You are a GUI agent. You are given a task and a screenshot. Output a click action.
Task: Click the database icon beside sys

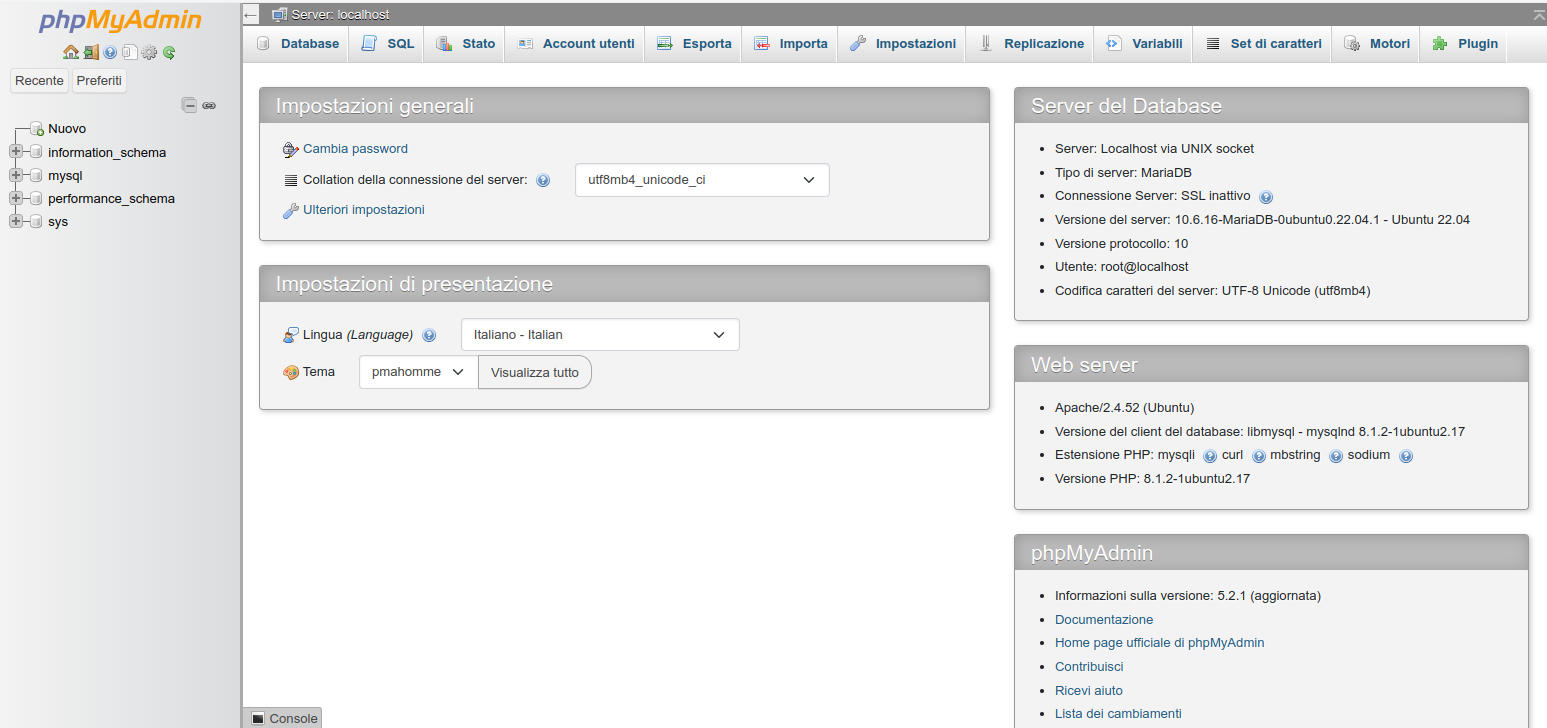click(37, 221)
